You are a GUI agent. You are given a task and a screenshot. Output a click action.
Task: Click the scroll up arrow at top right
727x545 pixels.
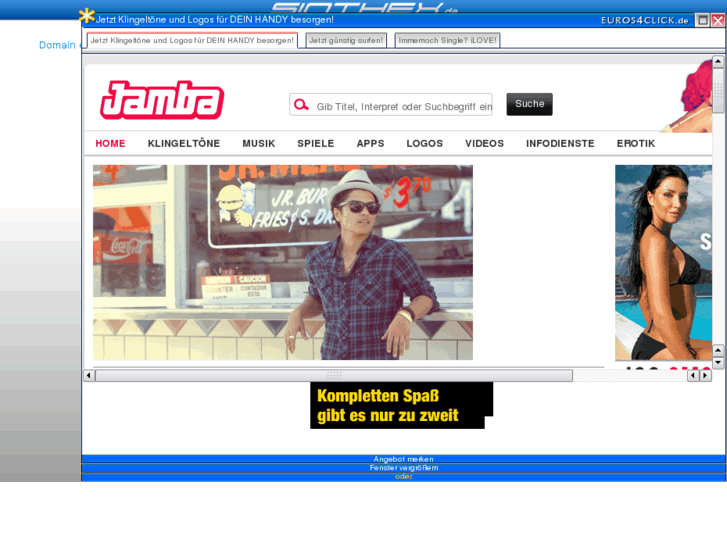[718, 61]
